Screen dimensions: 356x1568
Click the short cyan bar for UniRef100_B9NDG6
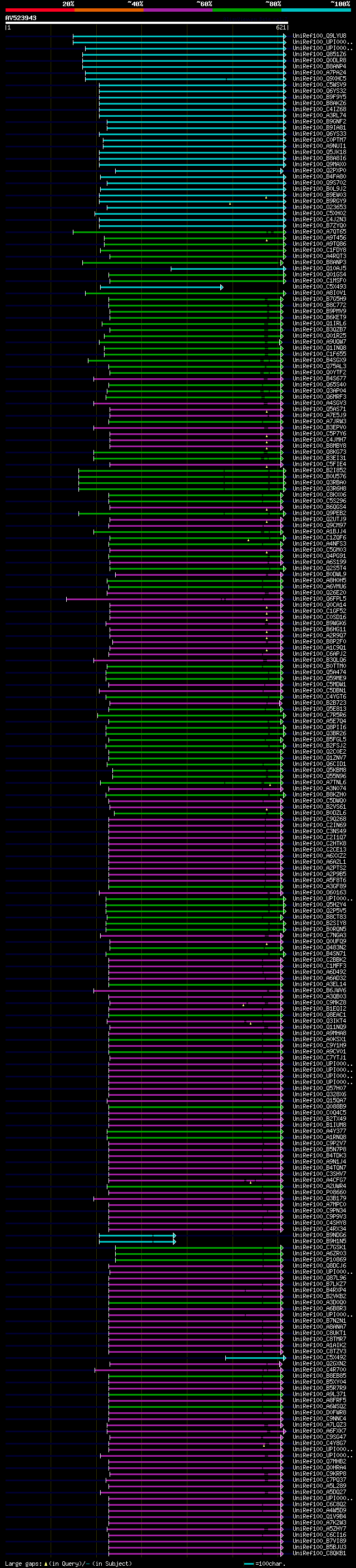click(137, 1235)
